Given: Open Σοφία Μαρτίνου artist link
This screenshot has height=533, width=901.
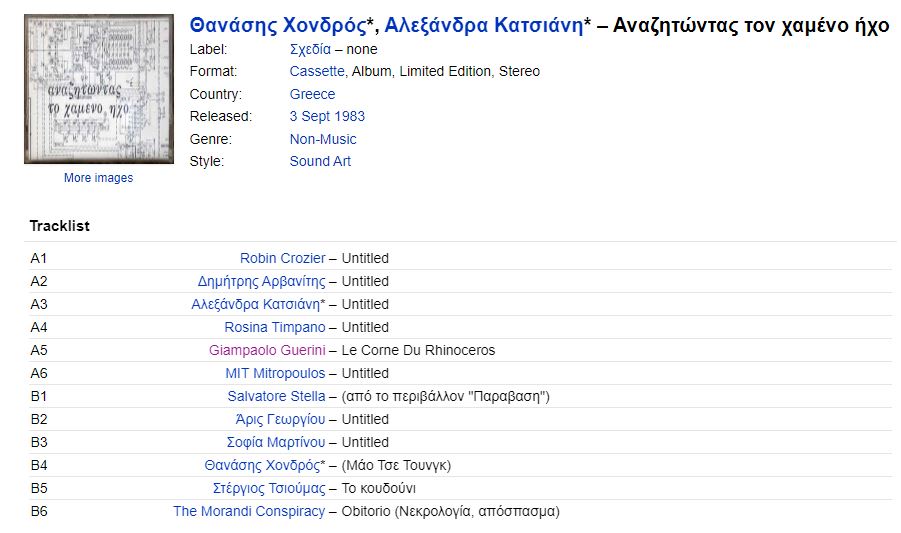Looking at the screenshot, I should (276, 442).
